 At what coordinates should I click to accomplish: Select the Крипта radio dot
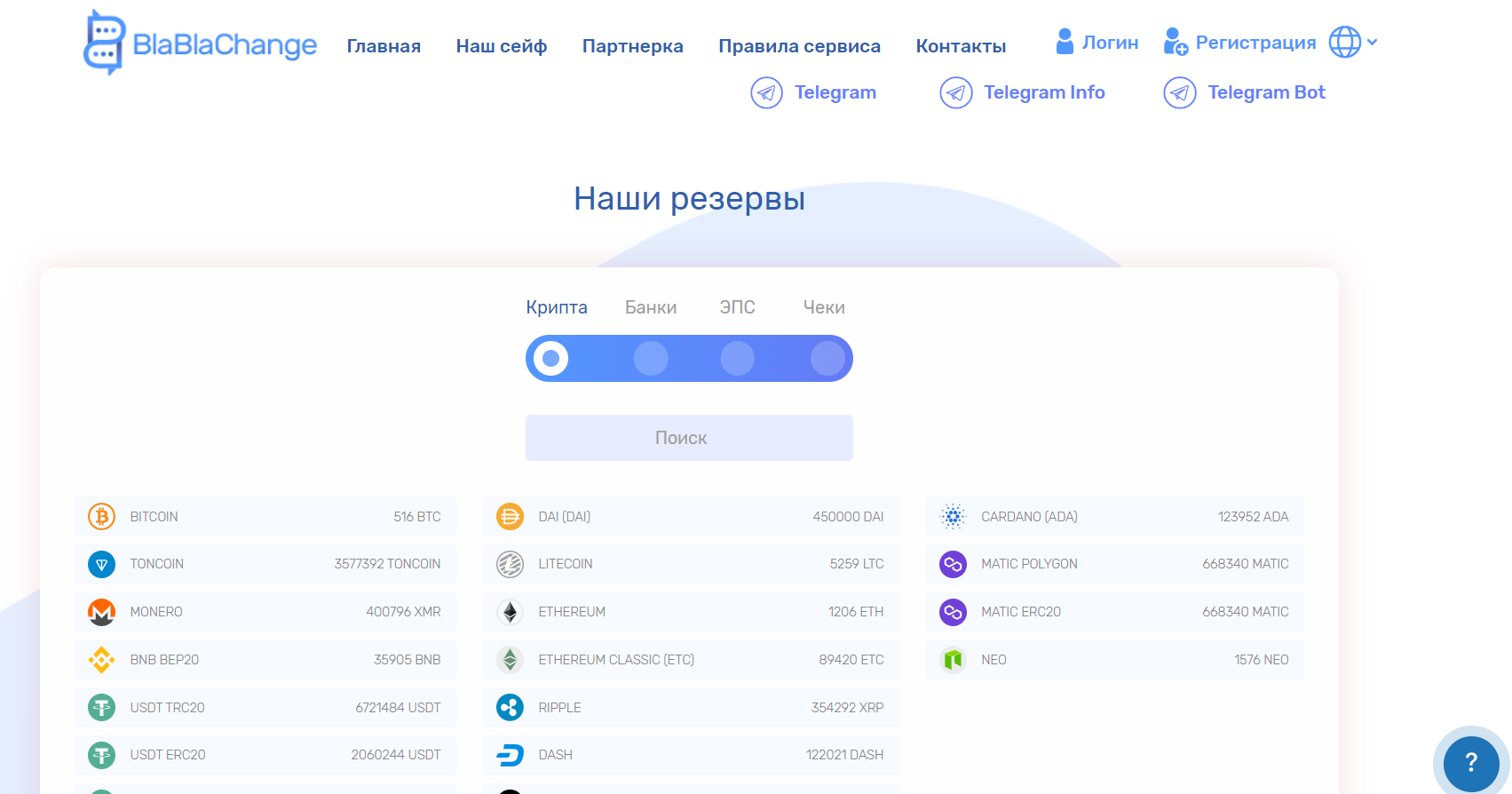[x=551, y=358]
